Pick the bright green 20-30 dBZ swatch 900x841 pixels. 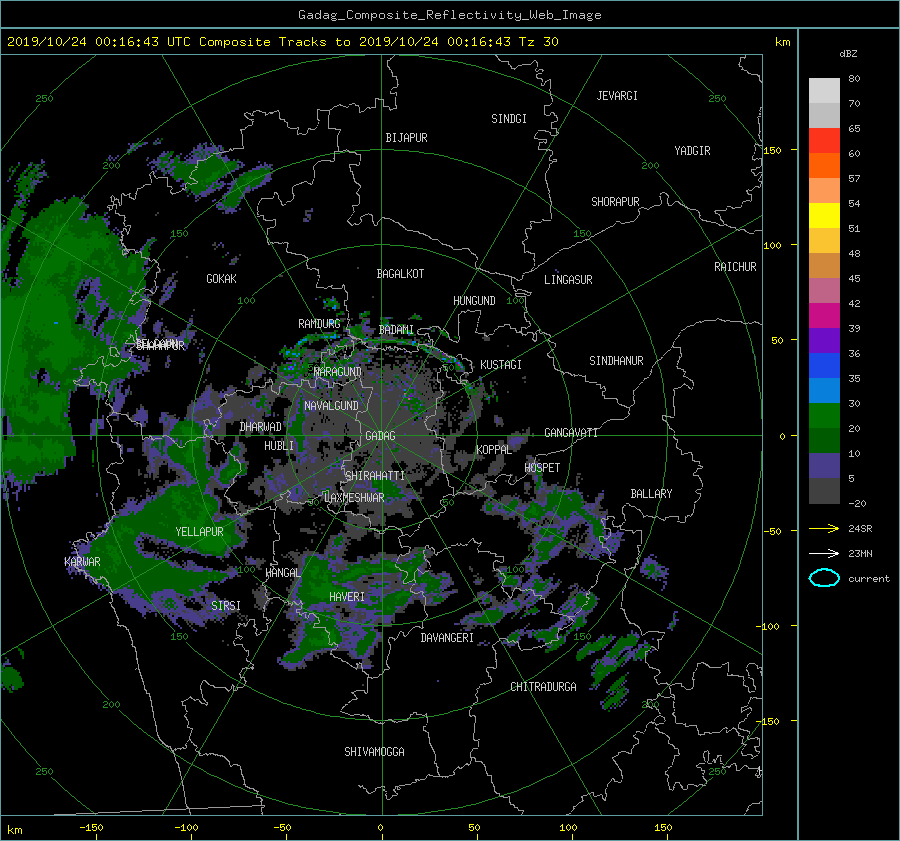tap(824, 416)
